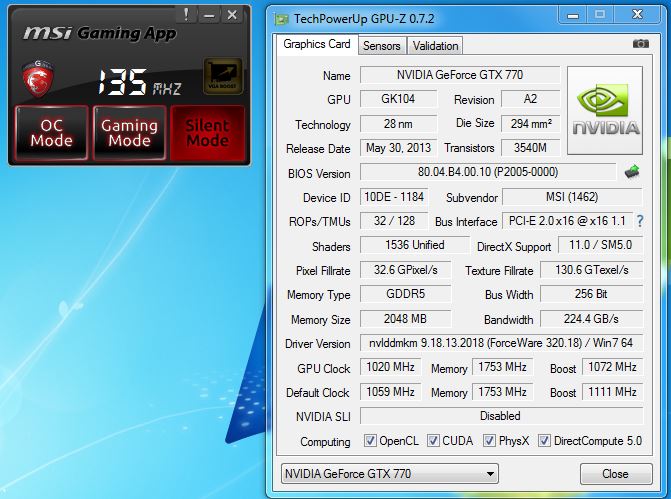Click the Close button in GPU-Z
This screenshot has width=671, height=499.
click(x=616, y=474)
